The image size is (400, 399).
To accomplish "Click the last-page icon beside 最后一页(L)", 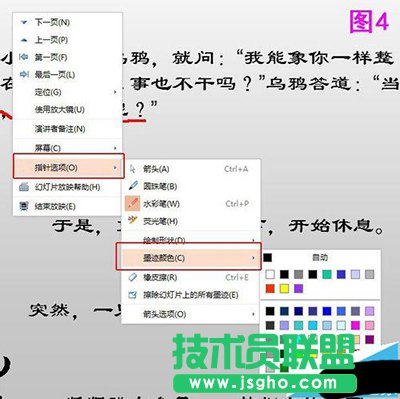I will coord(24,74).
